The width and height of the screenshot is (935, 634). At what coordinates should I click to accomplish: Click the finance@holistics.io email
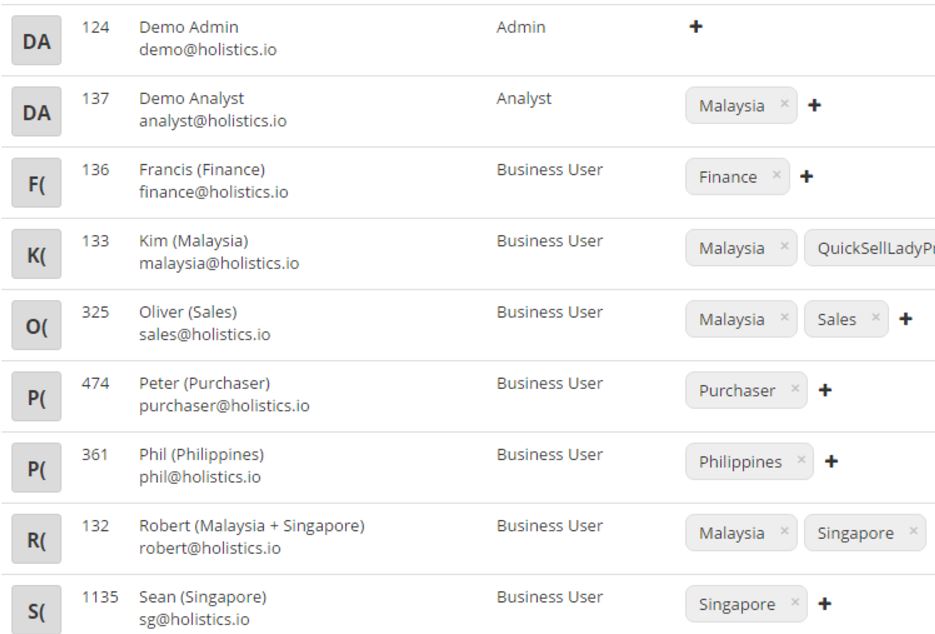213,192
